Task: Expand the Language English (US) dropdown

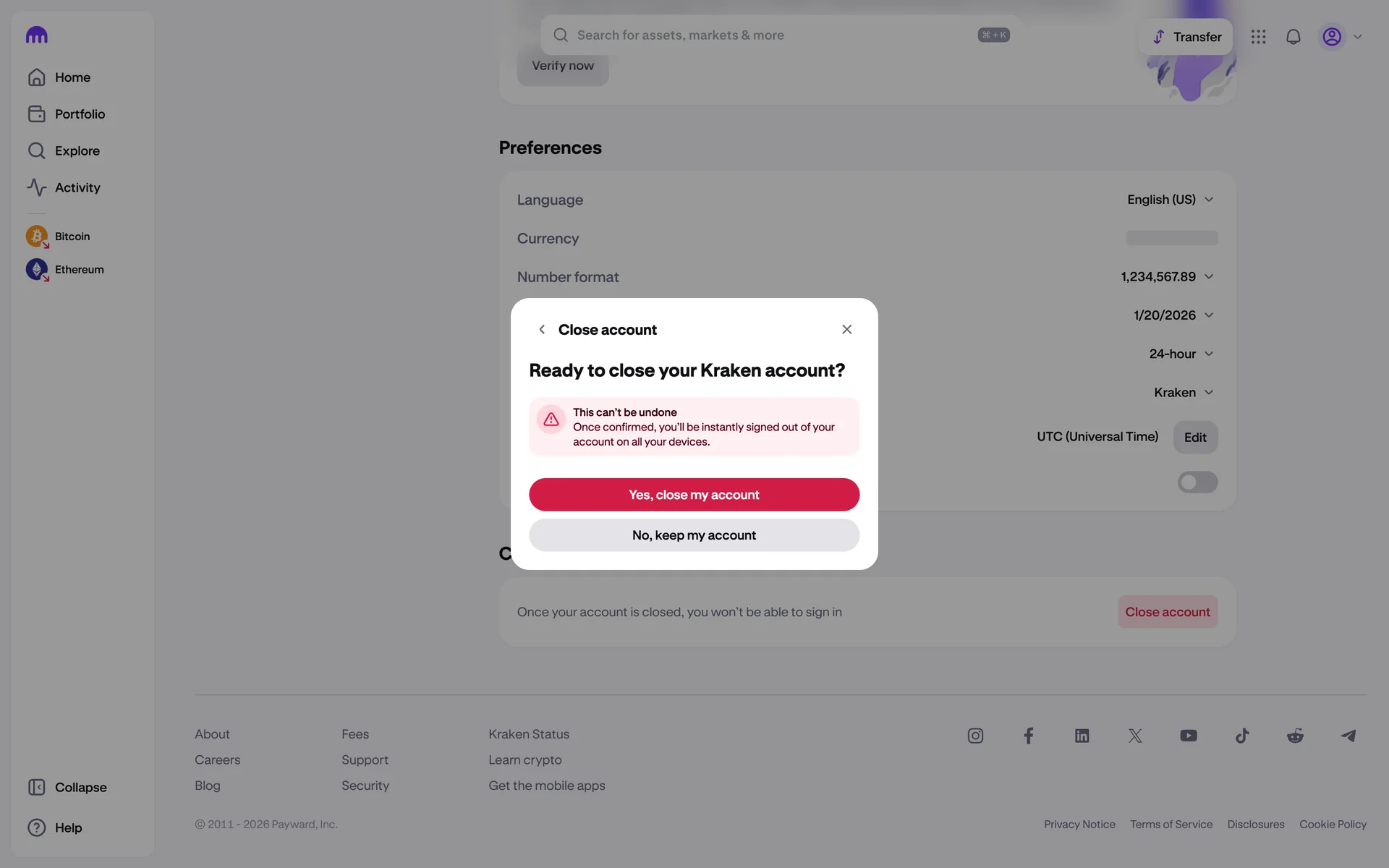Action: [x=1171, y=200]
